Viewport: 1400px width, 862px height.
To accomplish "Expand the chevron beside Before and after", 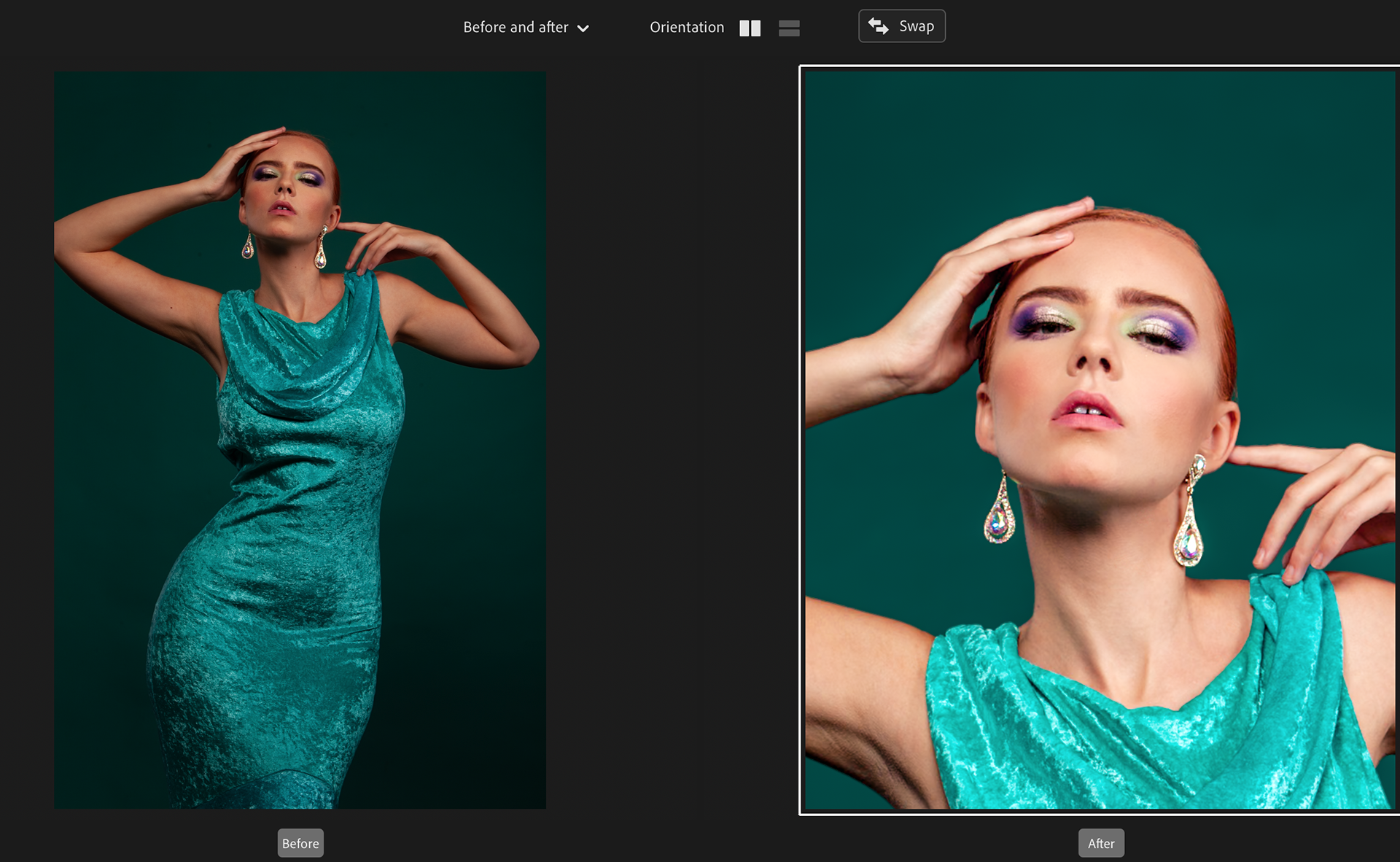I will [x=583, y=28].
